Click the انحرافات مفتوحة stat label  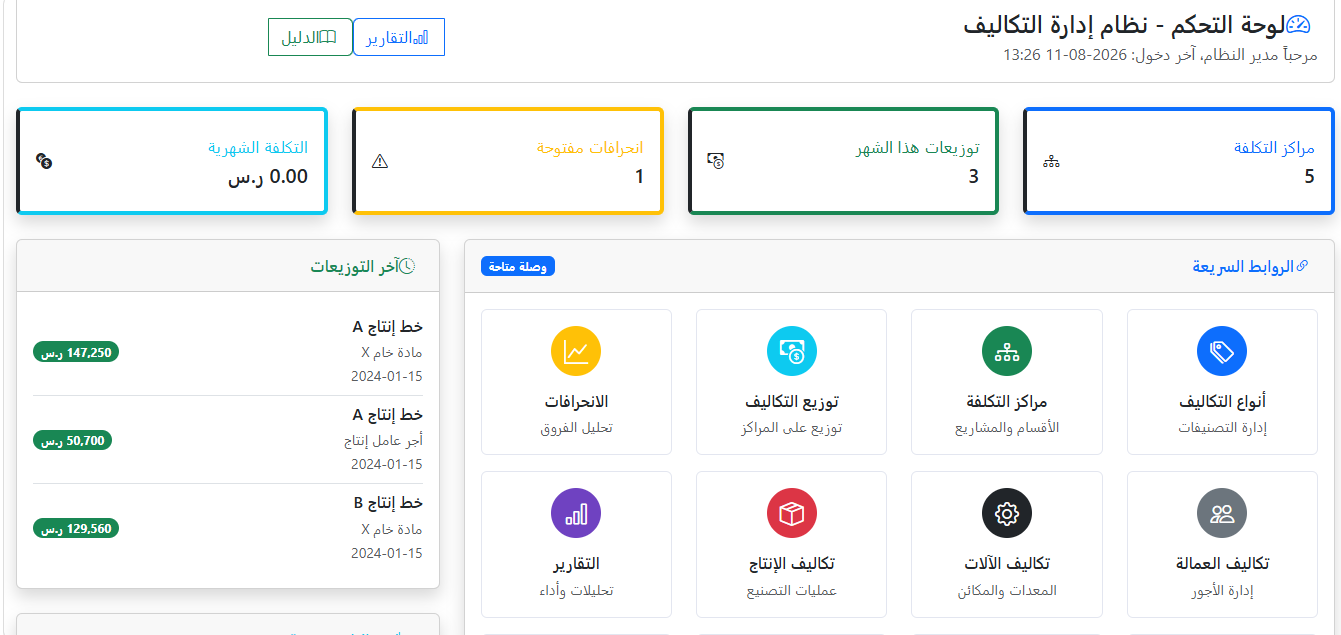[590, 148]
